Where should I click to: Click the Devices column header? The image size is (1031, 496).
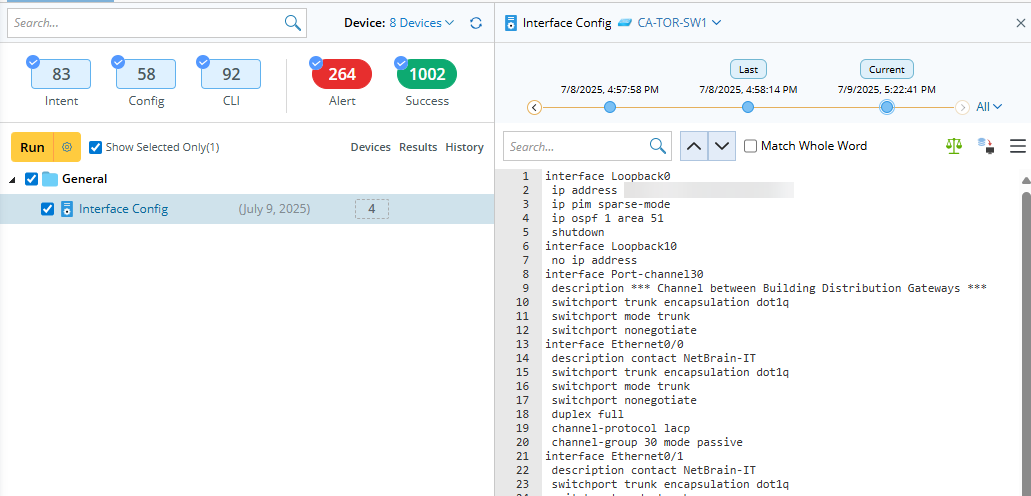[371, 147]
